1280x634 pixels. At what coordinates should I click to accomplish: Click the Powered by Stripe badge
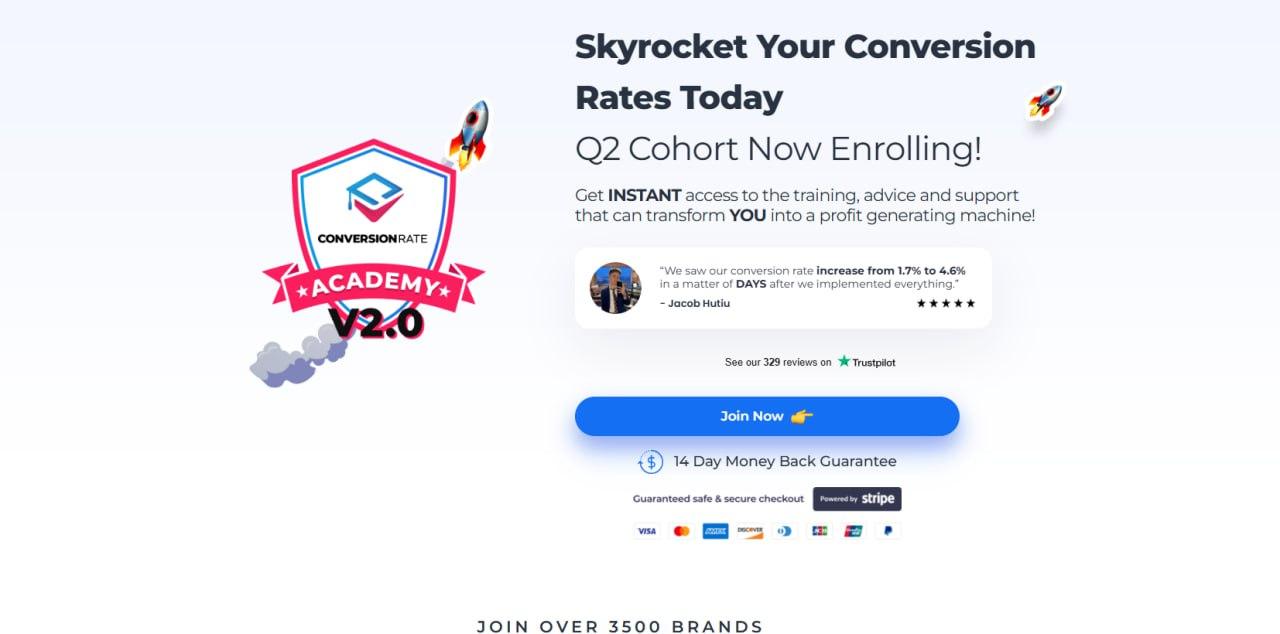coord(857,499)
